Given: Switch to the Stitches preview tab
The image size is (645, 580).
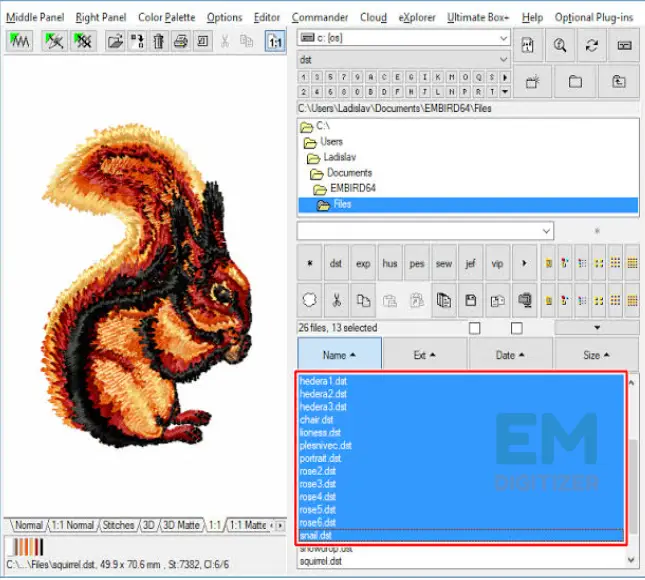Looking at the screenshot, I should coord(118,525).
